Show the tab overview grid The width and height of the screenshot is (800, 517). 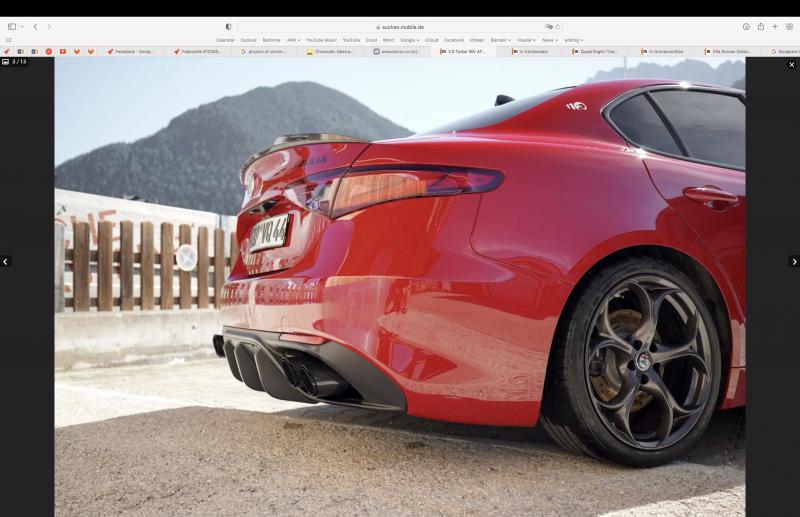click(x=789, y=27)
